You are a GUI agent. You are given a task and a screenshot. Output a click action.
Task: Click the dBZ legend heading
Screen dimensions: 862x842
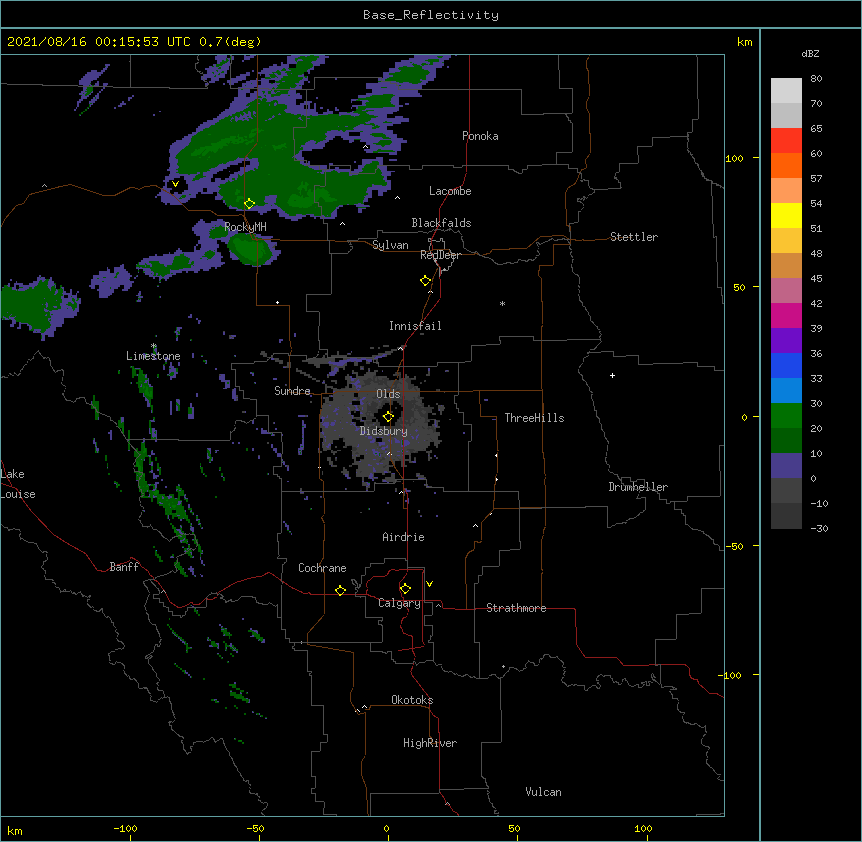click(810, 54)
